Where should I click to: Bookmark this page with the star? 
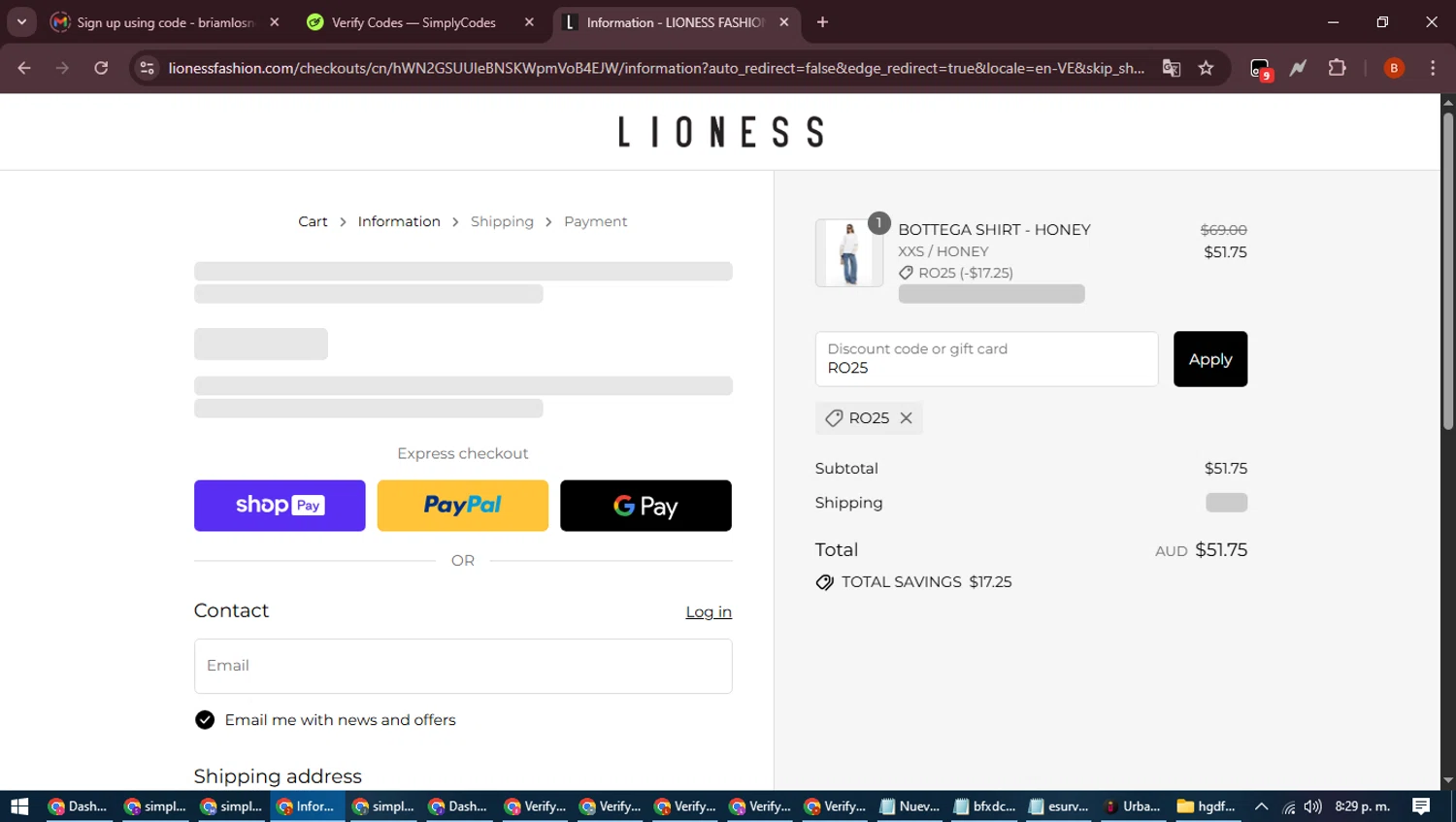click(x=1206, y=68)
